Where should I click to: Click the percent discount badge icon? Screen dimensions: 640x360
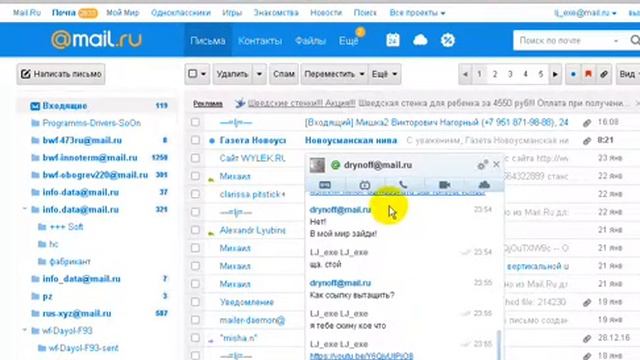coord(447,40)
